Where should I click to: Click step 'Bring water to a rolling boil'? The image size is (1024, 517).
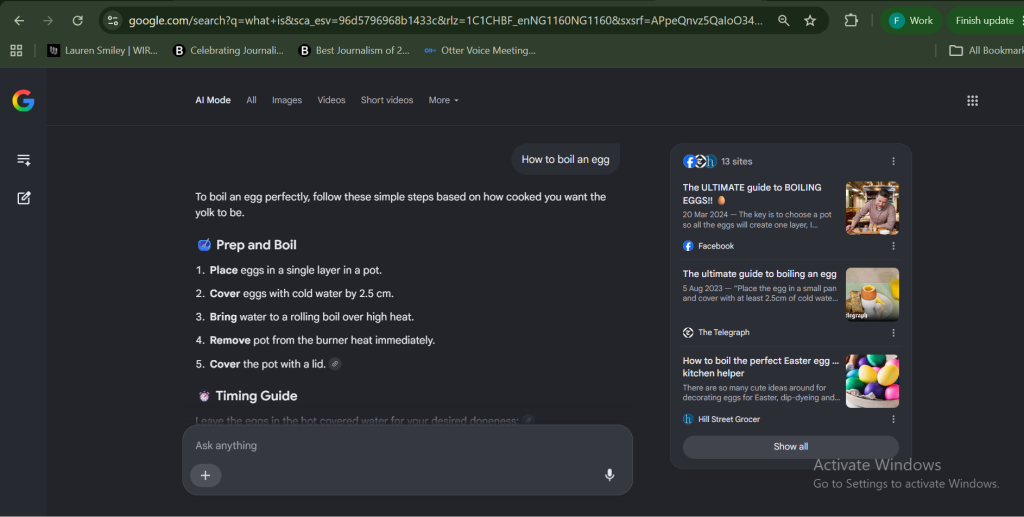click(x=312, y=317)
